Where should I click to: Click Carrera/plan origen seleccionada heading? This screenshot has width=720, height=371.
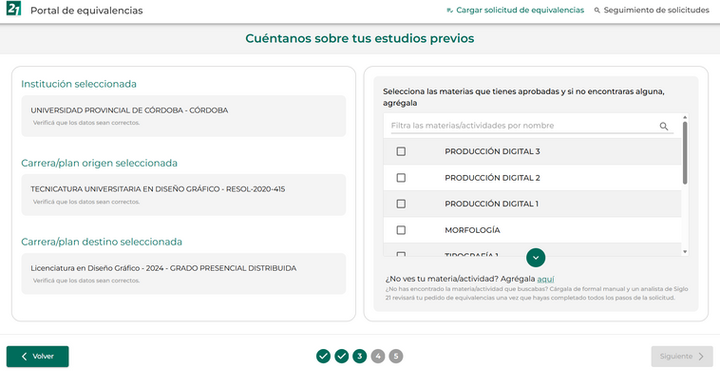tap(99, 163)
